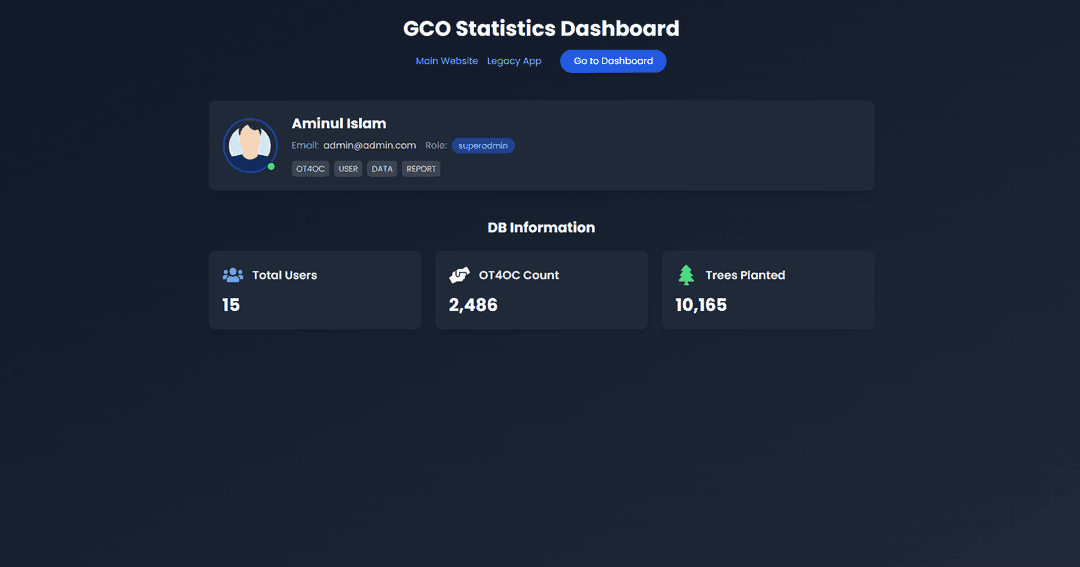The width and height of the screenshot is (1080, 567).
Task: Click the Total Users people icon
Action: (x=233, y=275)
